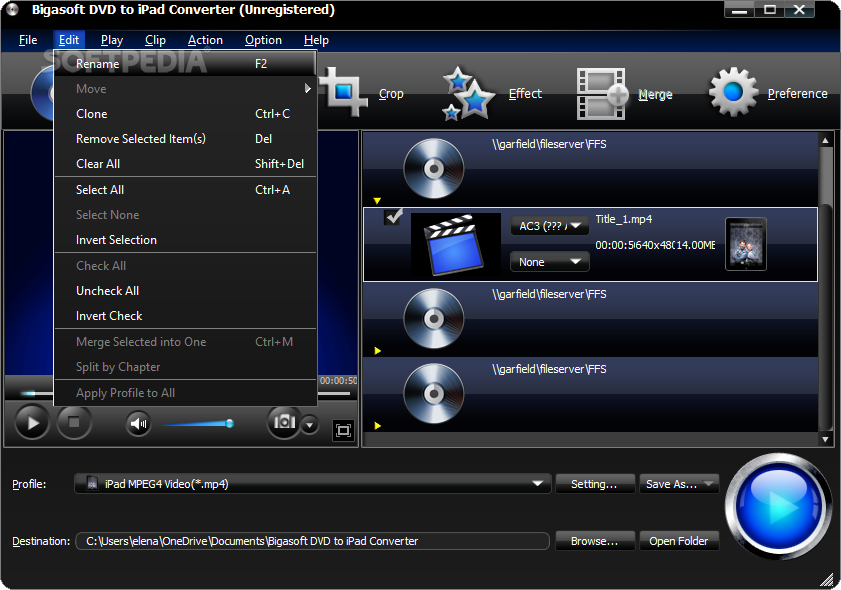The height and width of the screenshot is (590, 841).
Task: Click the window resize grip icon
Action: [827, 579]
